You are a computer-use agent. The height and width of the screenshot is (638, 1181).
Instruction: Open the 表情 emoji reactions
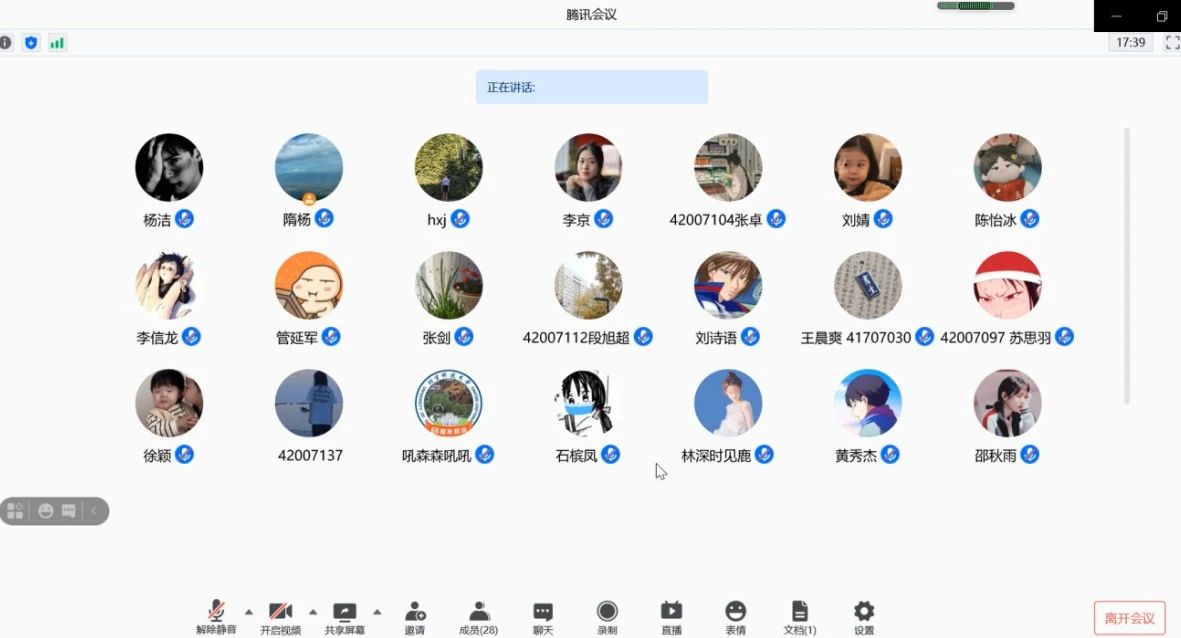point(735,616)
